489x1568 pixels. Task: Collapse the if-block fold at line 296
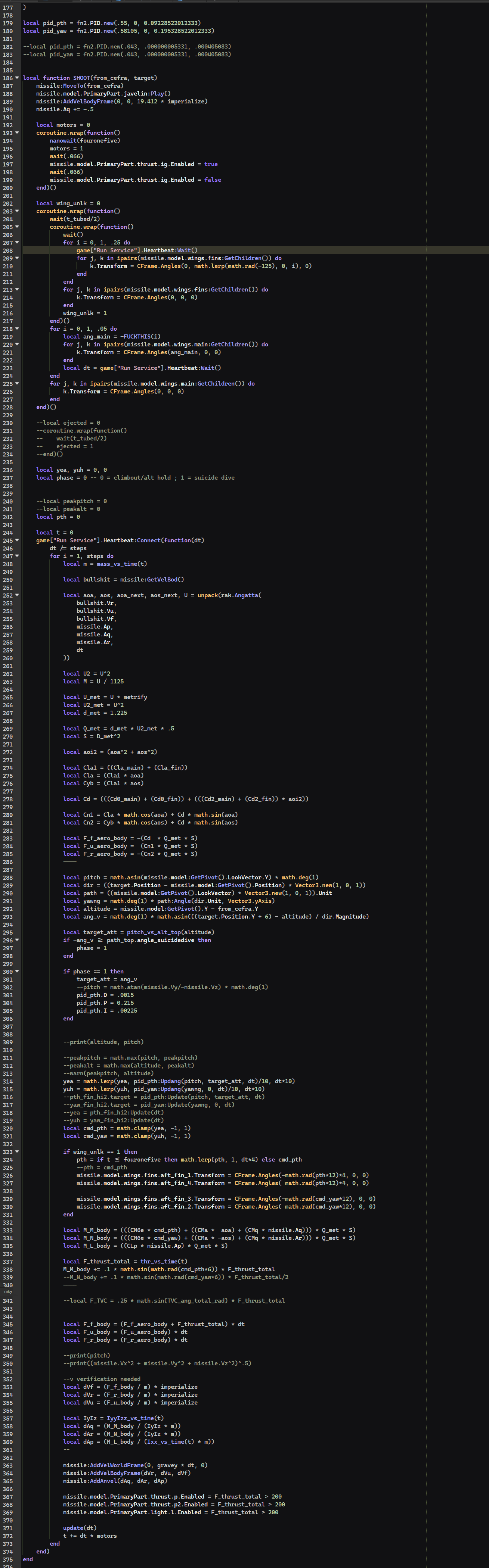point(17,940)
